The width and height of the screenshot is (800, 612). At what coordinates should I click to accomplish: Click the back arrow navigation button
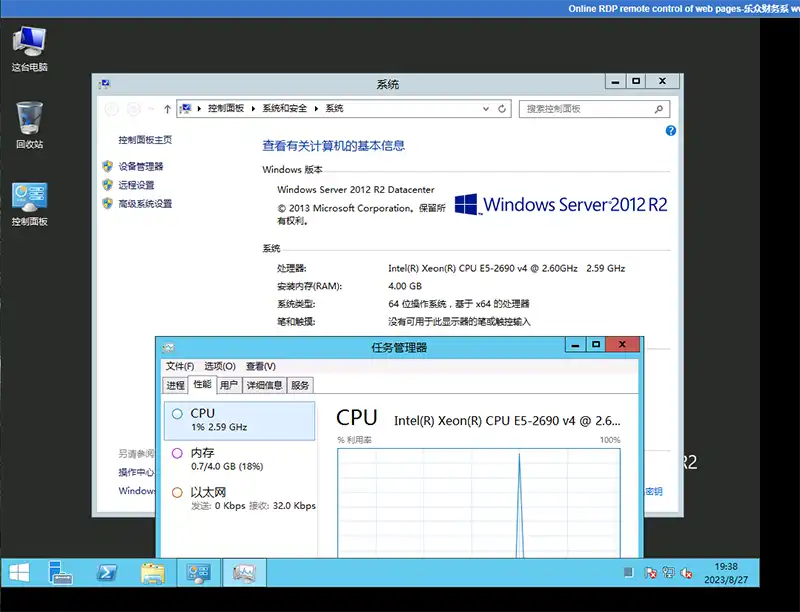point(112,109)
